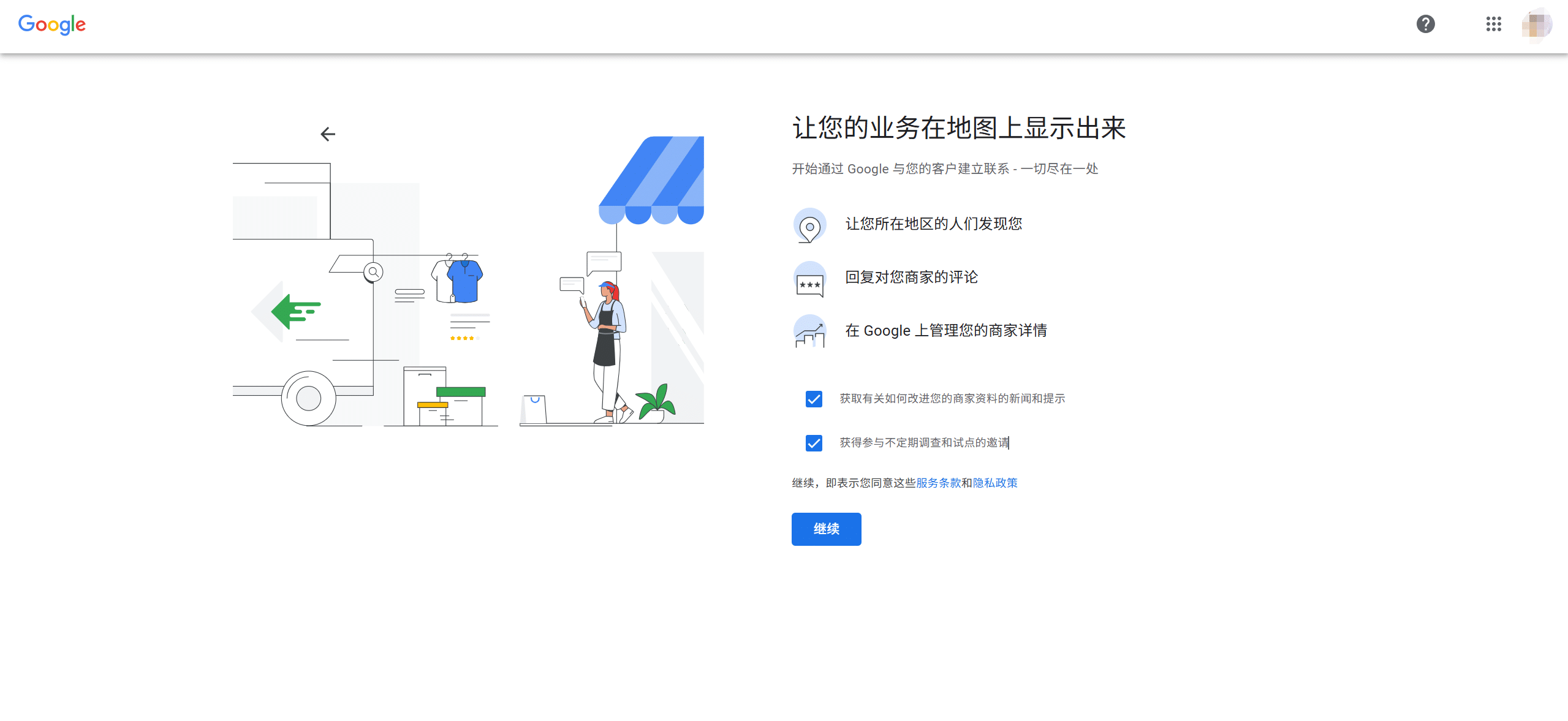Click the blue 继续 continue button

(x=826, y=529)
